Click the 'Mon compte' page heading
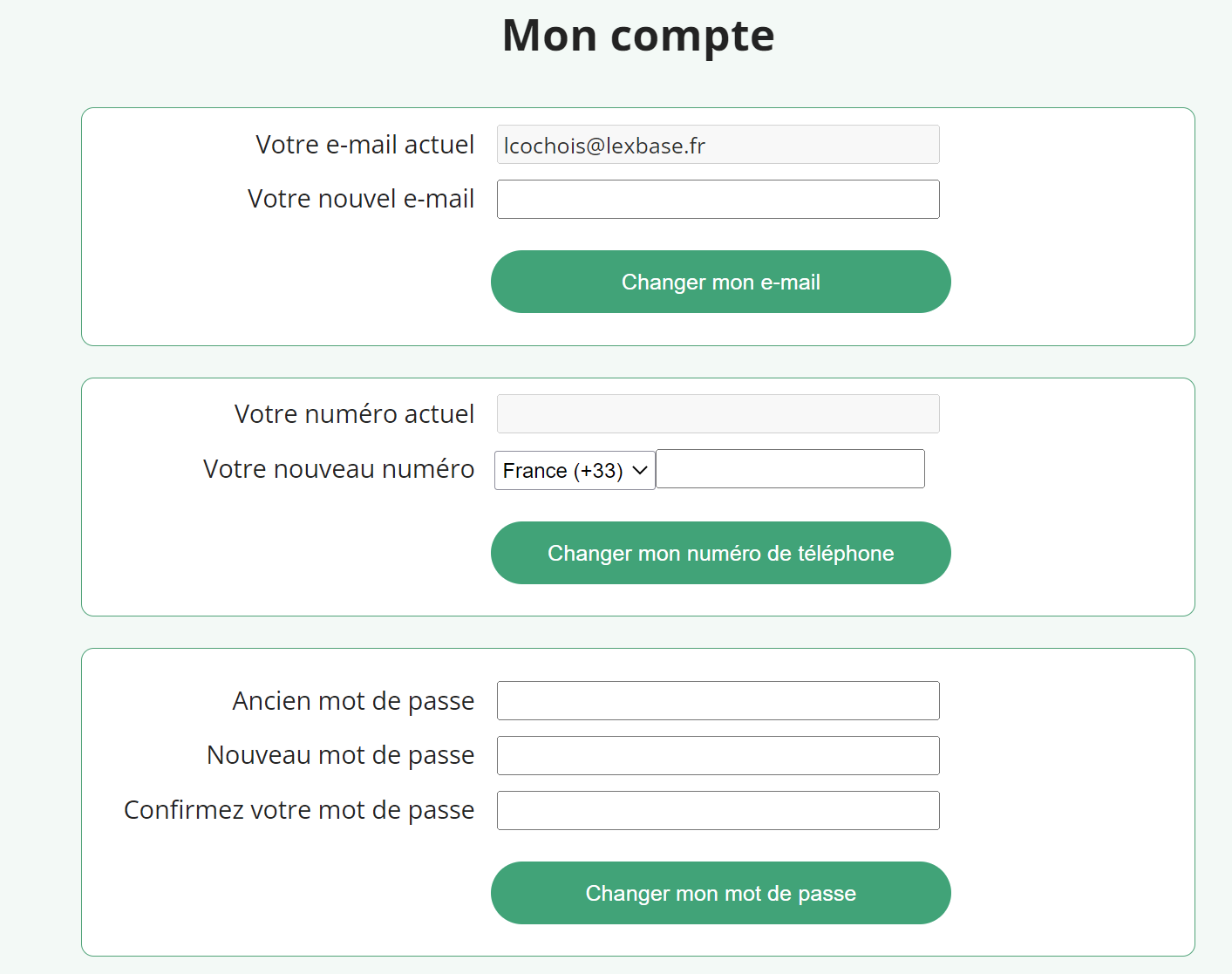1232x974 pixels. coord(638,36)
